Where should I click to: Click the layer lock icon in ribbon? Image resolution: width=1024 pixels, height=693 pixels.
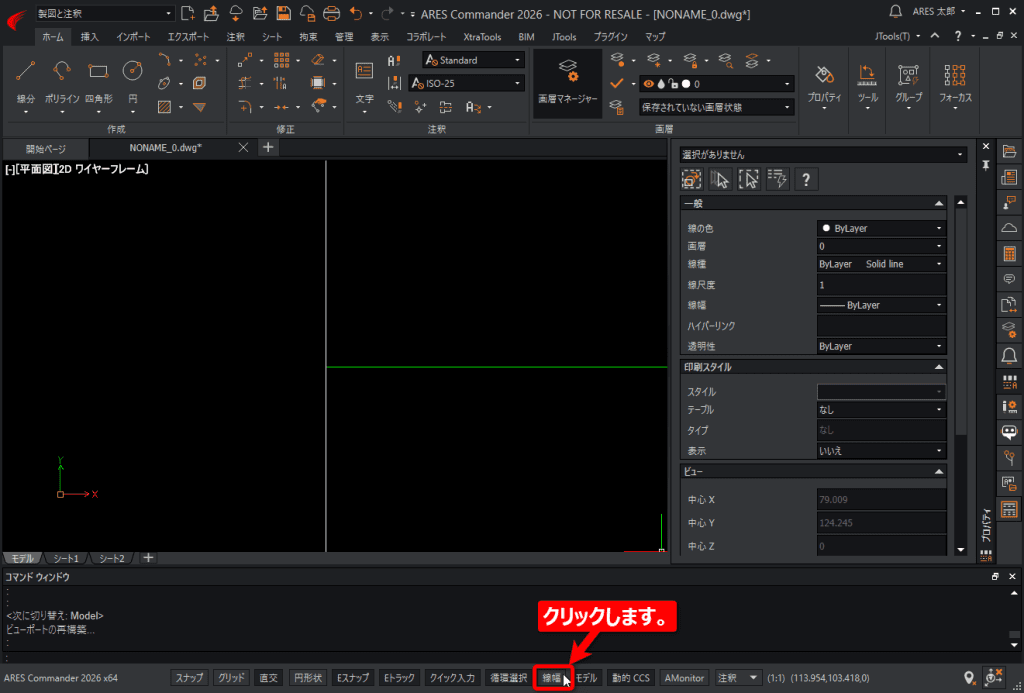[x=690, y=60]
